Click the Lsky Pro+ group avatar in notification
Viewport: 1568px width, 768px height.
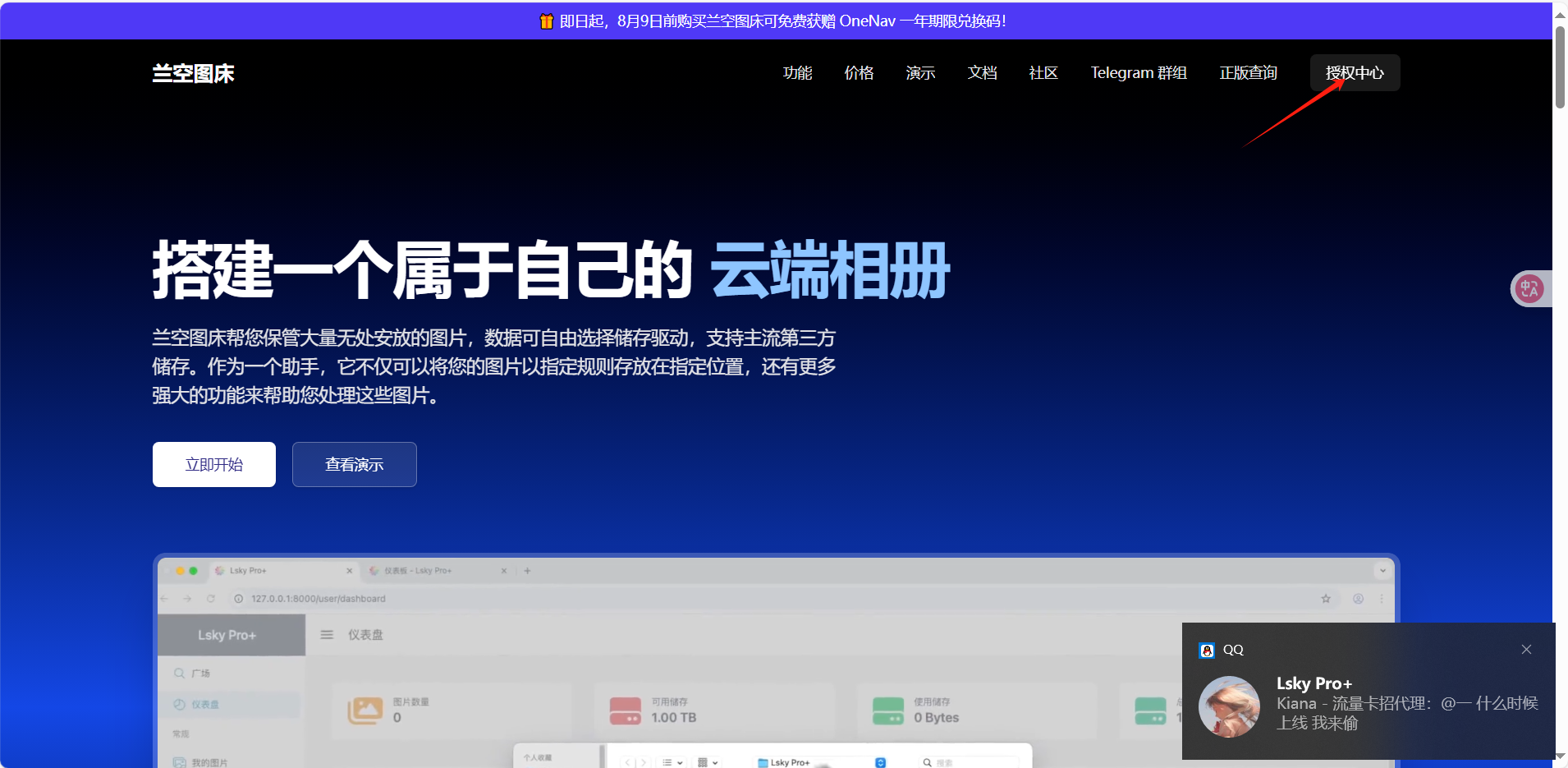1229,706
